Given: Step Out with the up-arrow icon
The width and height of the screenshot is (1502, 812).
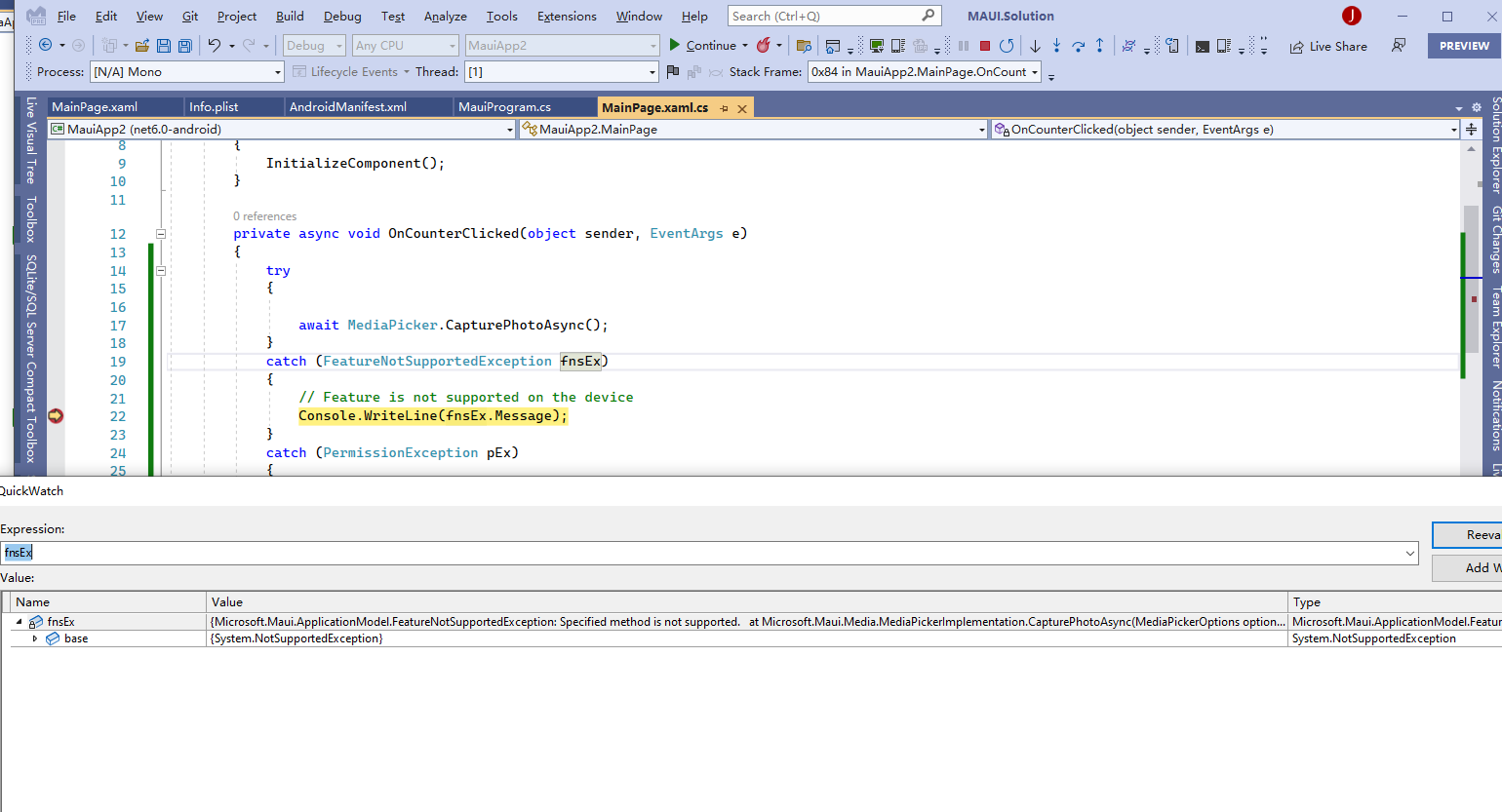Looking at the screenshot, I should (x=1099, y=46).
